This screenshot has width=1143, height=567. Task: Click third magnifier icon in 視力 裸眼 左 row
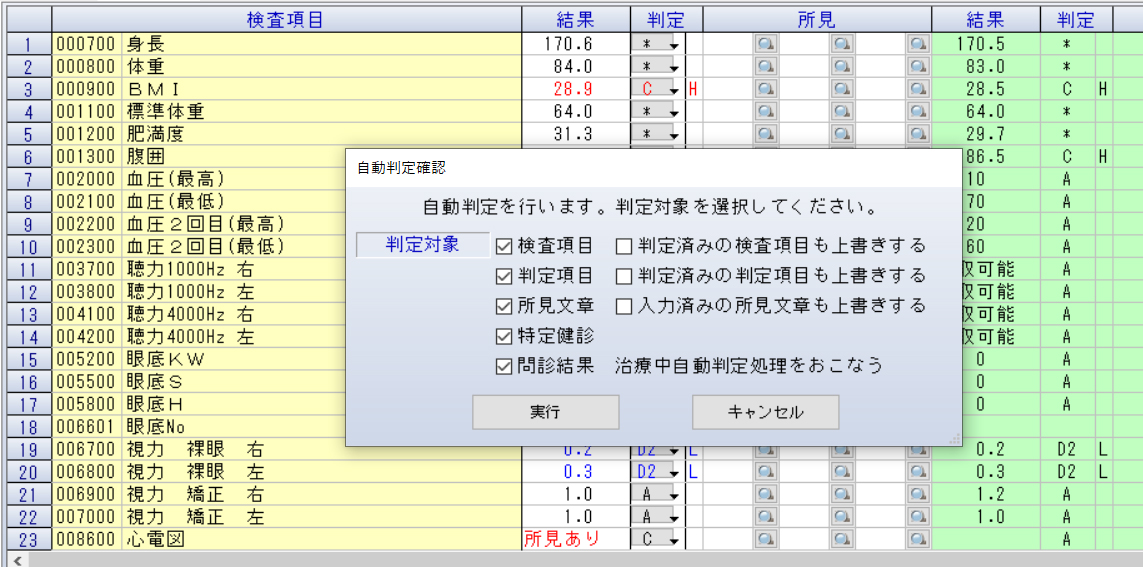click(918, 471)
